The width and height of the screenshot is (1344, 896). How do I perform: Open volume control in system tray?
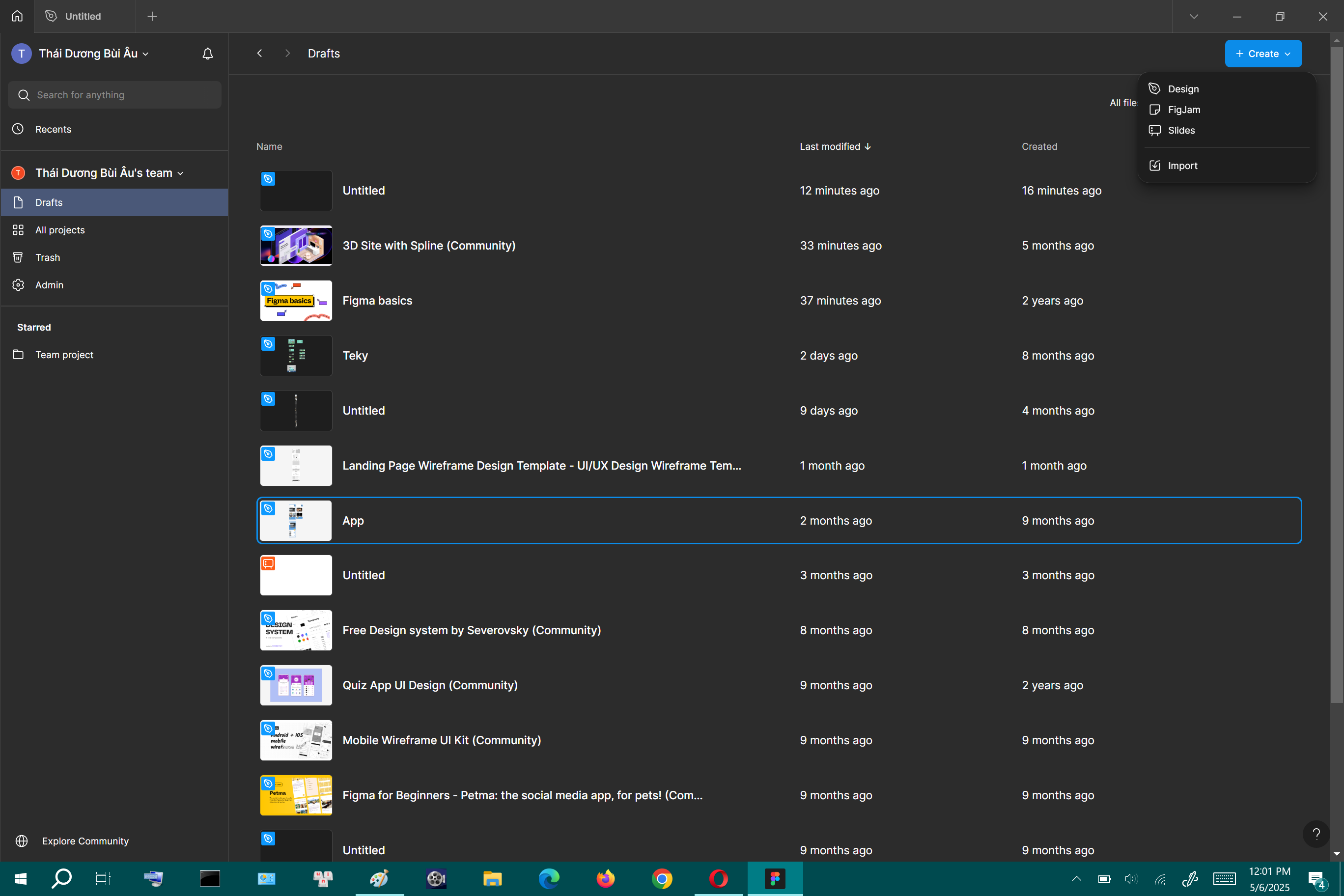click(x=1131, y=879)
